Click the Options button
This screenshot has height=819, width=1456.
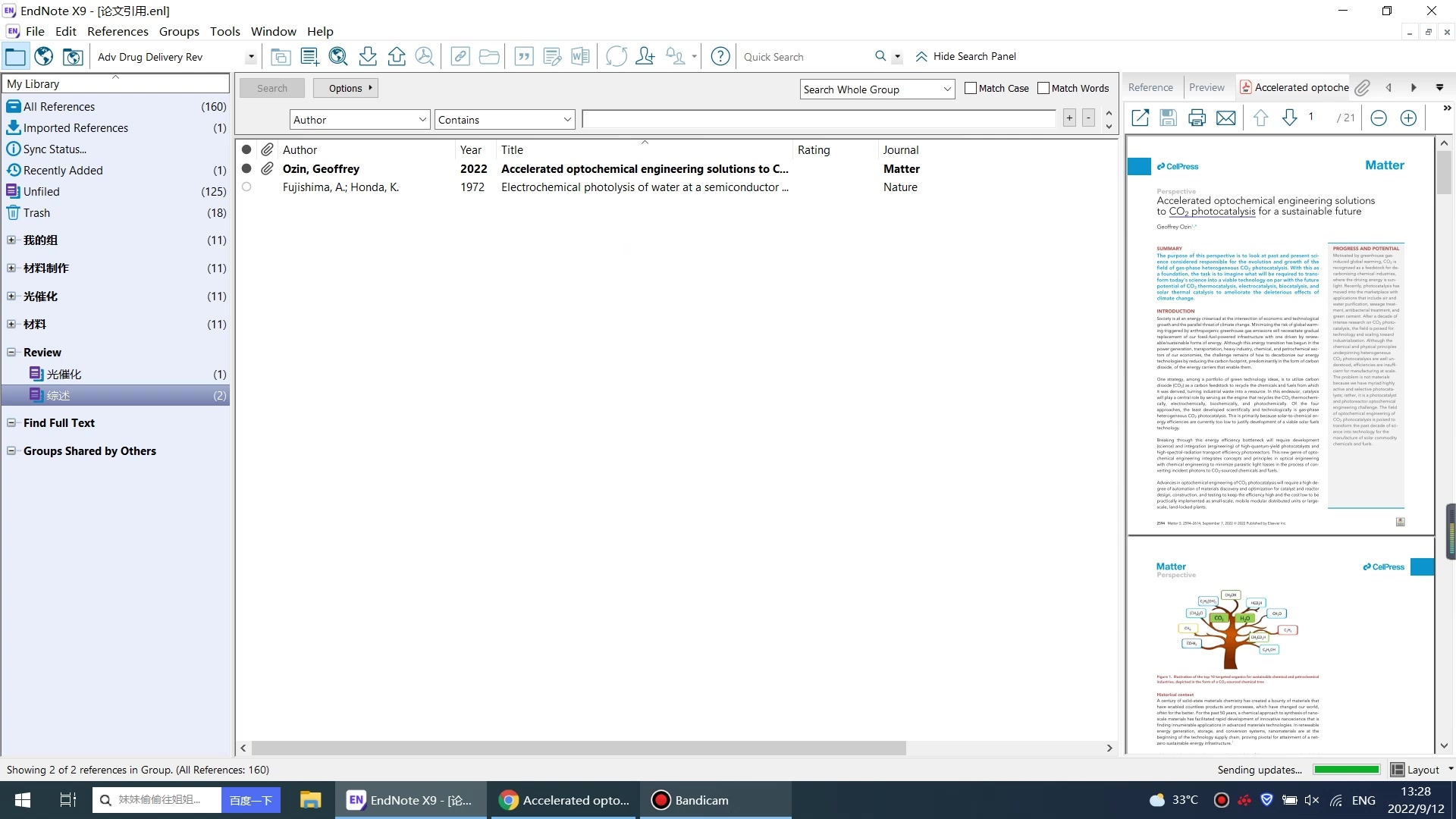346,88
